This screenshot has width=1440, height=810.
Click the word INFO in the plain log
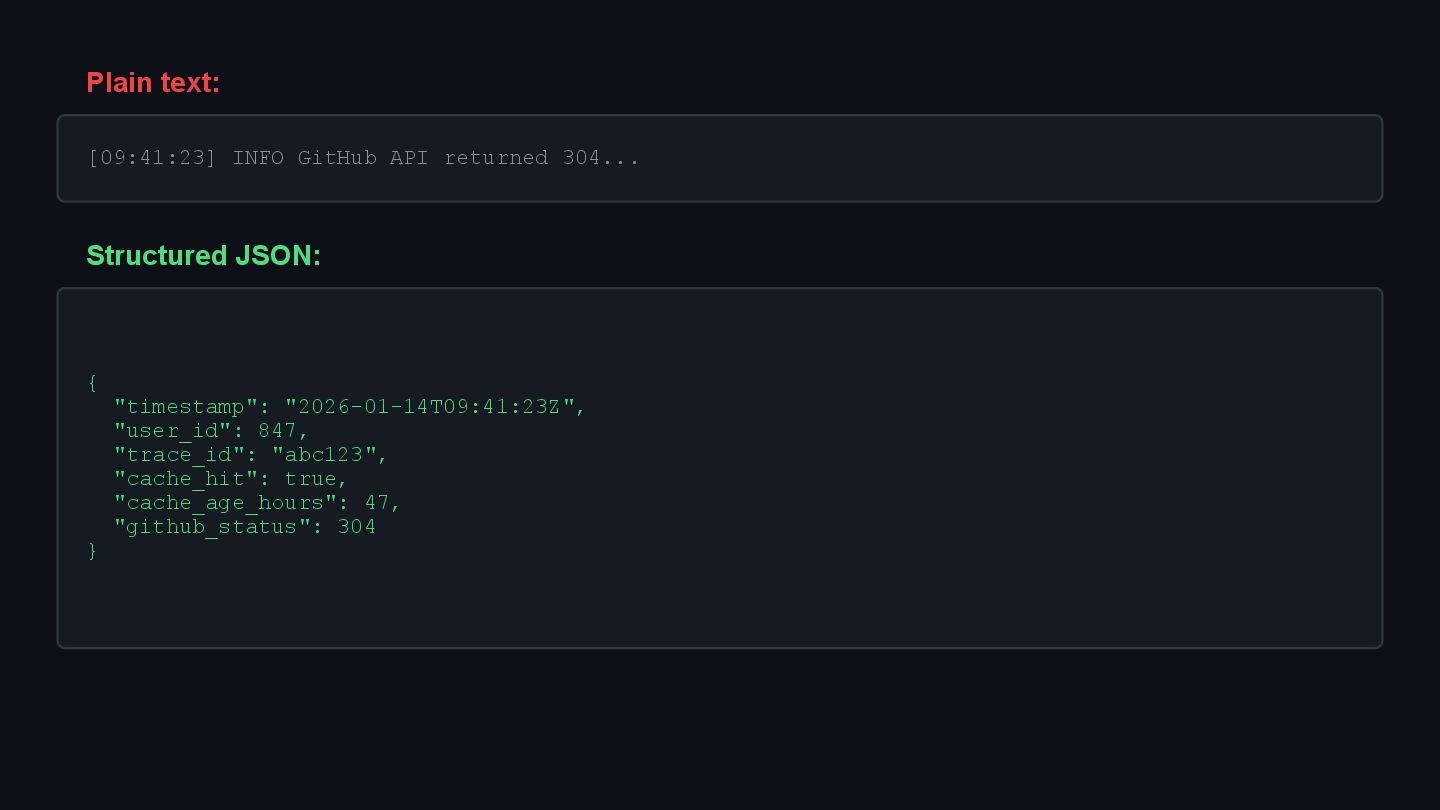point(258,158)
